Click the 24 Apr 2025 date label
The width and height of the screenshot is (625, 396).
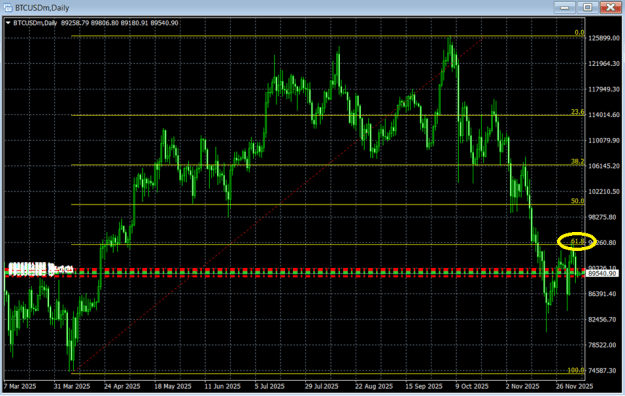(x=122, y=386)
